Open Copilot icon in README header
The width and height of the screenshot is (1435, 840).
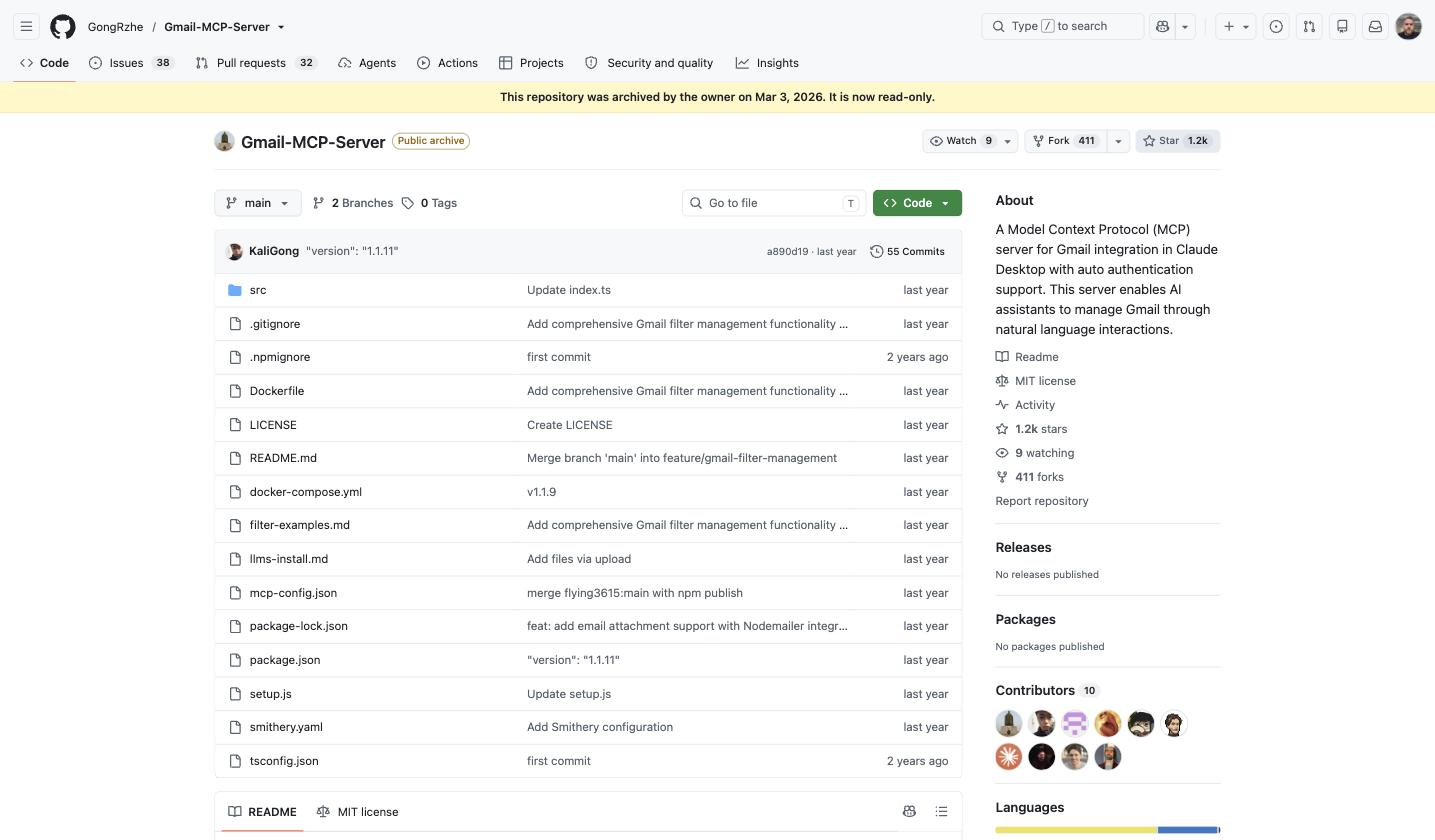(x=909, y=811)
